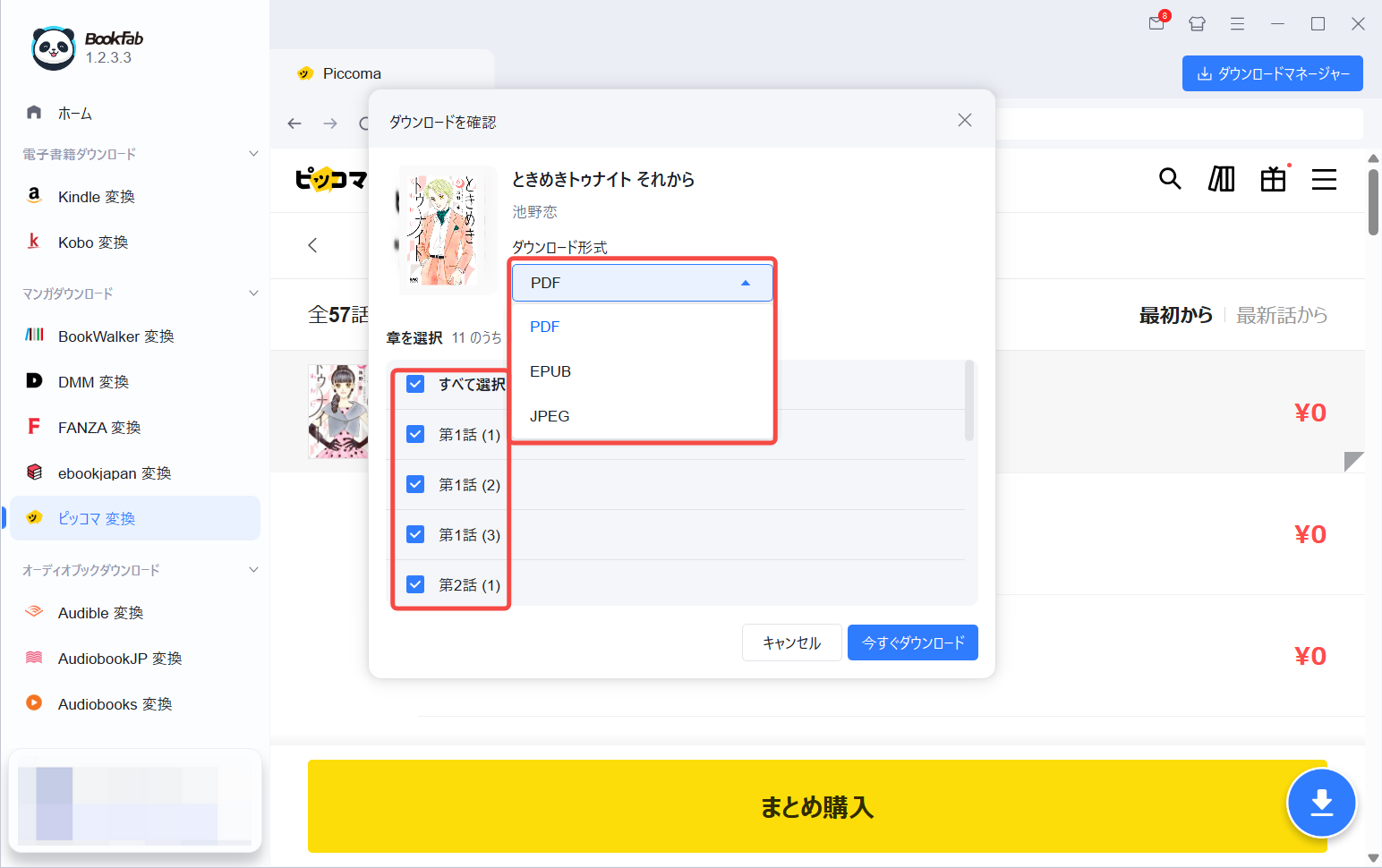This screenshot has height=868, width=1382.
Task: Open the skin/theme shirt icon
Action: (x=1197, y=24)
